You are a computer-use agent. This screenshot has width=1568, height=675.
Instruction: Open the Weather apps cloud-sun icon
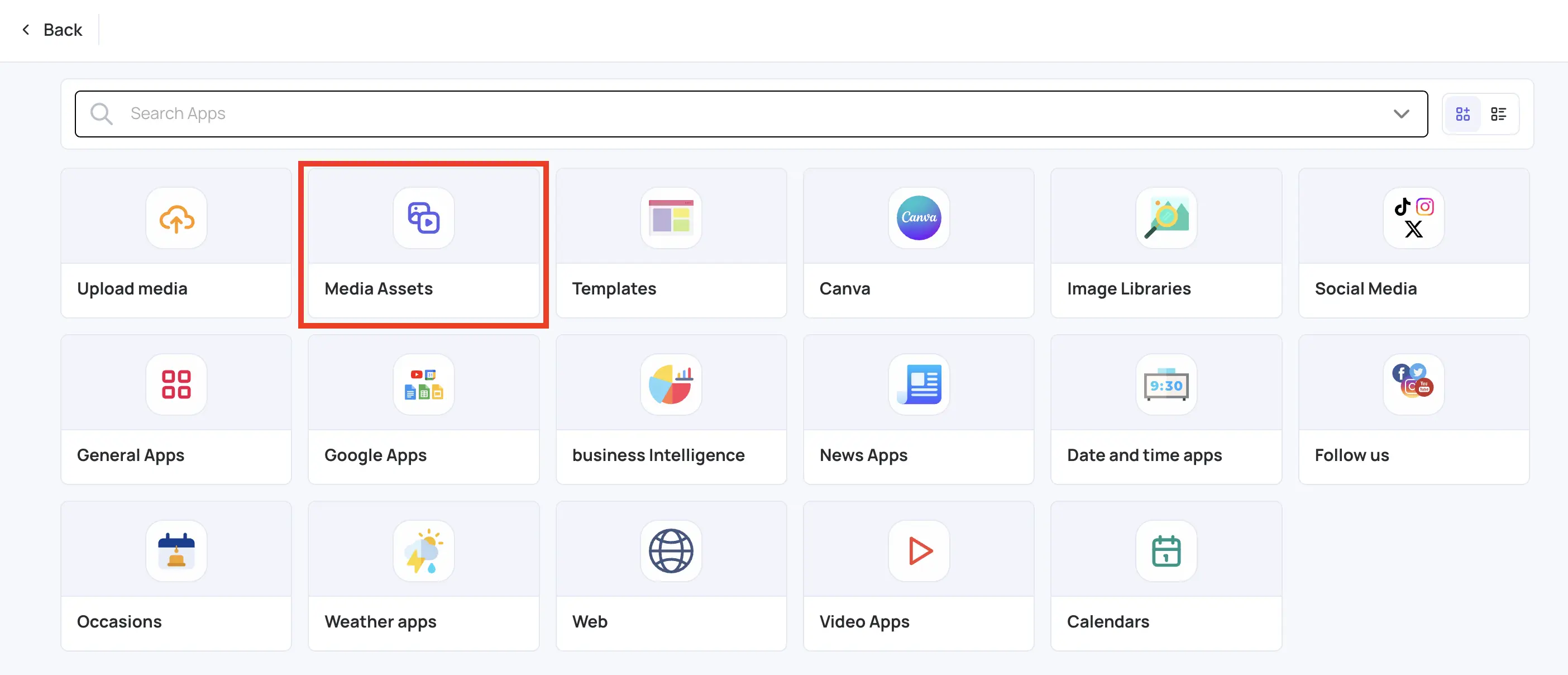click(424, 551)
